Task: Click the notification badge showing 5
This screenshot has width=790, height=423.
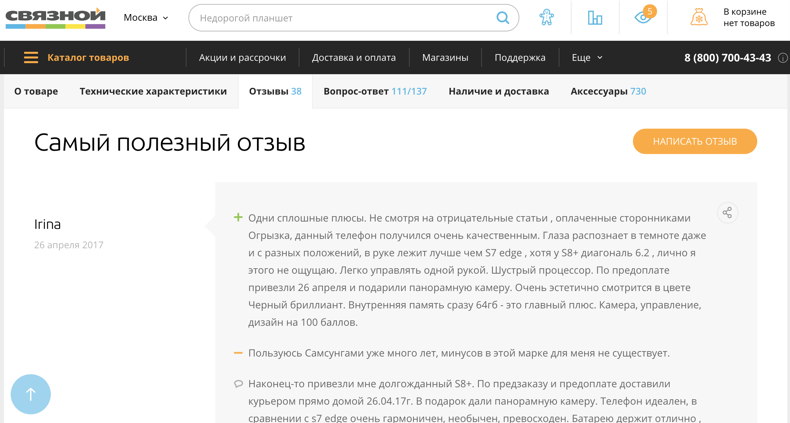Action: (650, 11)
